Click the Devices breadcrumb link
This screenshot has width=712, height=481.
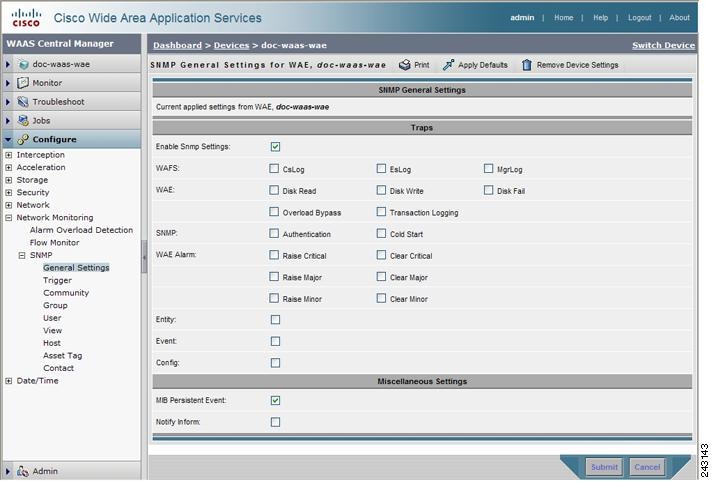click(232, 45)
